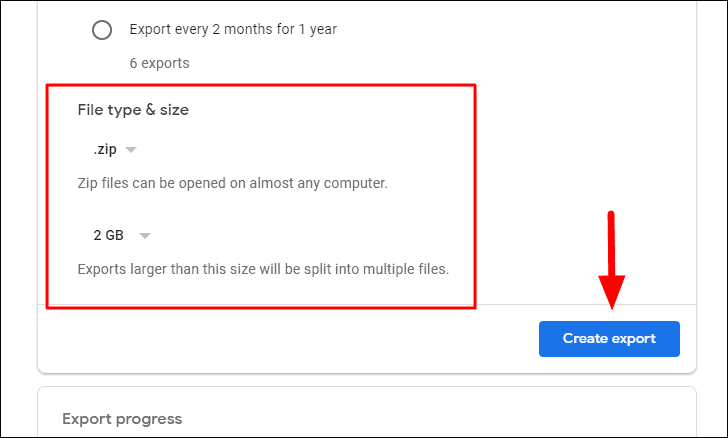Select the Export every 2 months radio button
728x438 pixels.
(x=101, y=29)
